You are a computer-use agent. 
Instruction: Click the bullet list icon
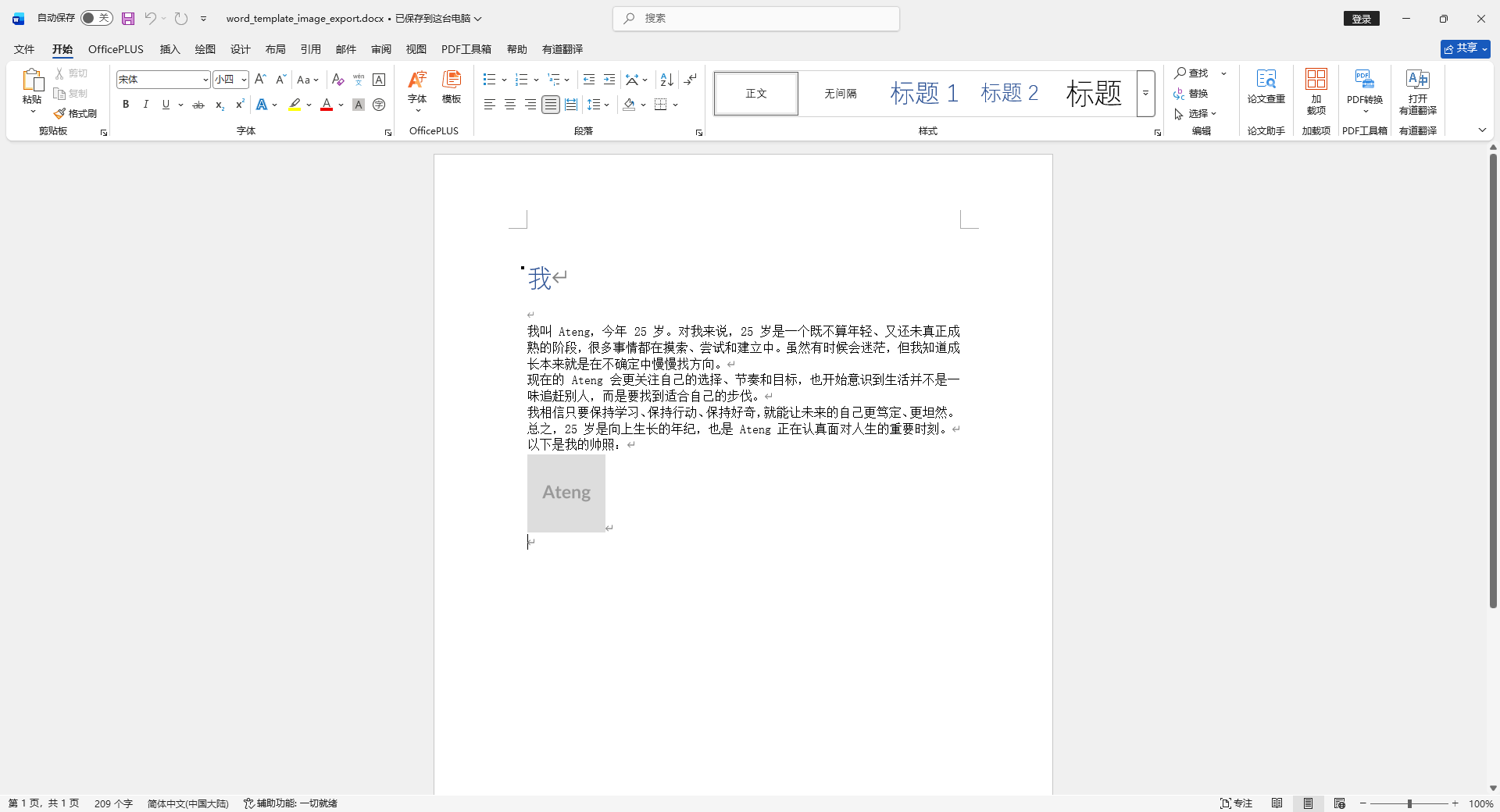click(489, 80)
